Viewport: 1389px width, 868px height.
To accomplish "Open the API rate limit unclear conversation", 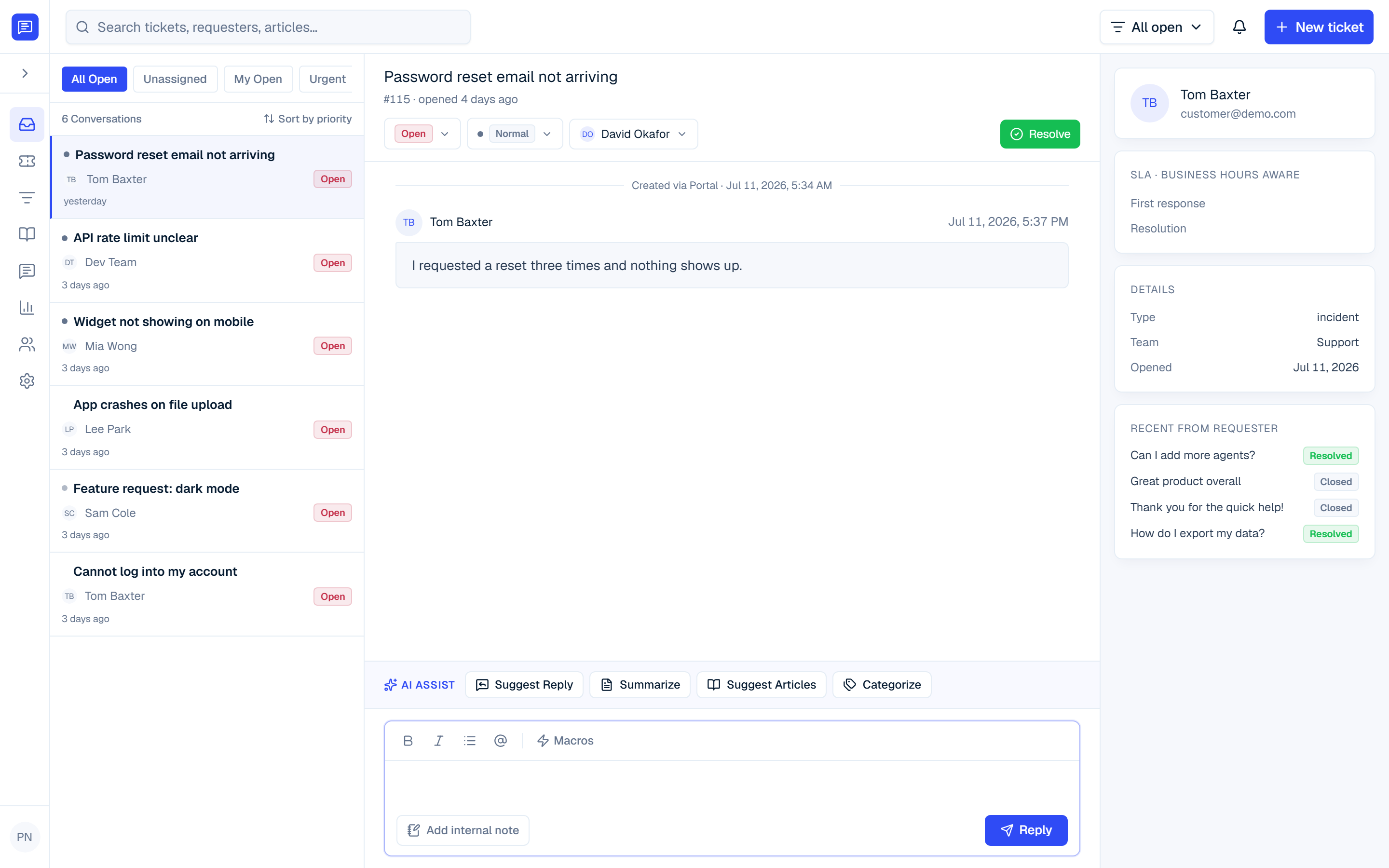I will tap(207, 260).
